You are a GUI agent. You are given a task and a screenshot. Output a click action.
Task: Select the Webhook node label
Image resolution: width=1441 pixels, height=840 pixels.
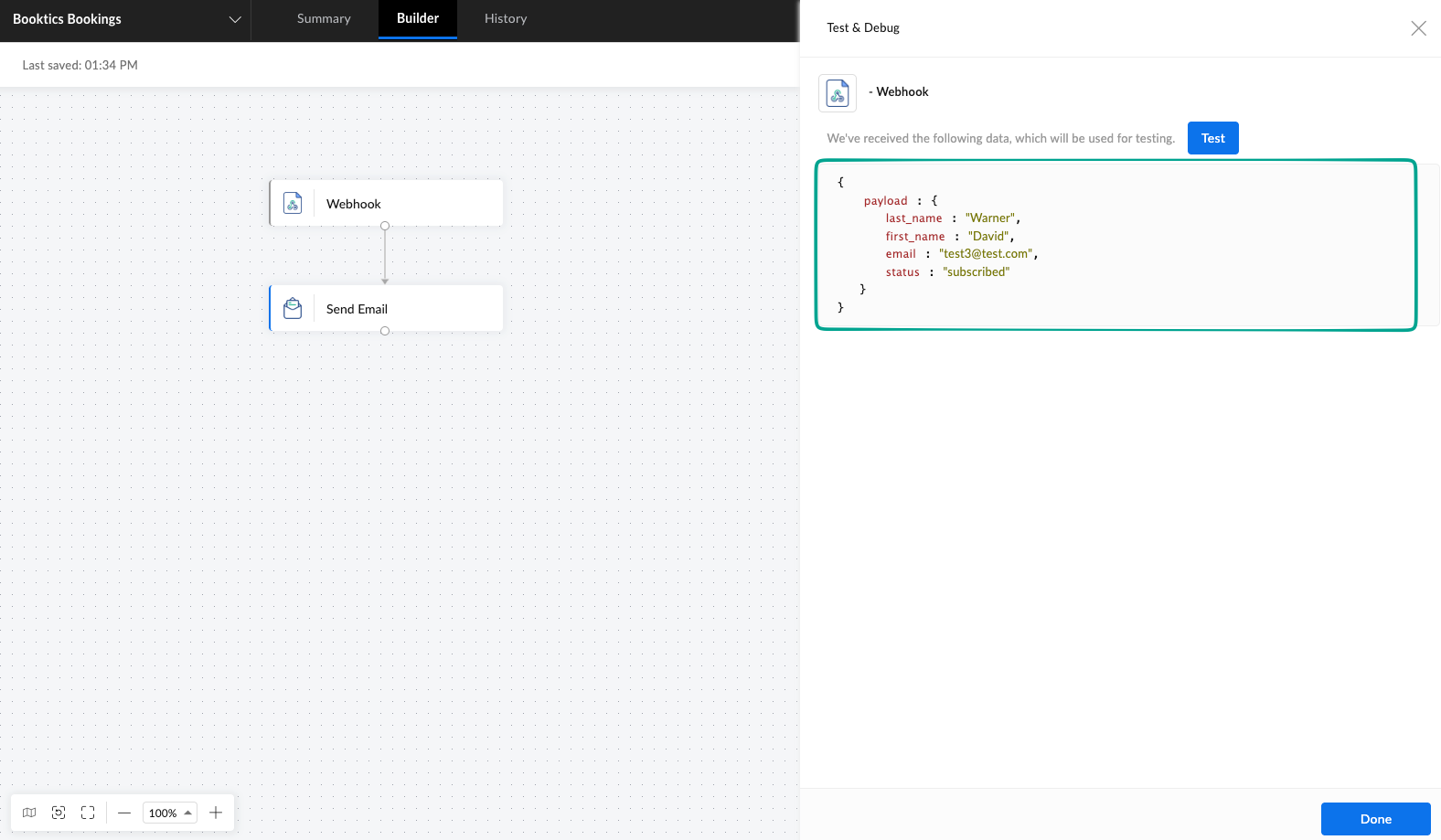pyautogui.click(x=354, y=204)
